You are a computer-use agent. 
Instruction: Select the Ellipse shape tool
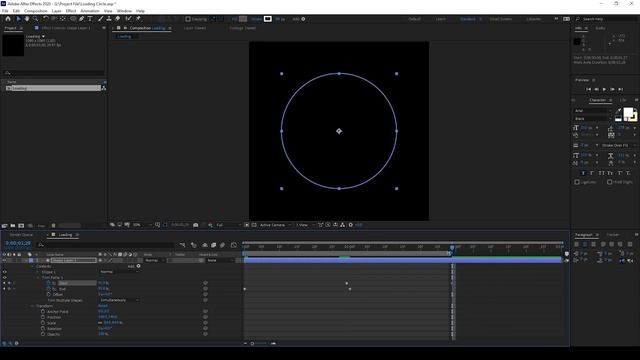73,19
